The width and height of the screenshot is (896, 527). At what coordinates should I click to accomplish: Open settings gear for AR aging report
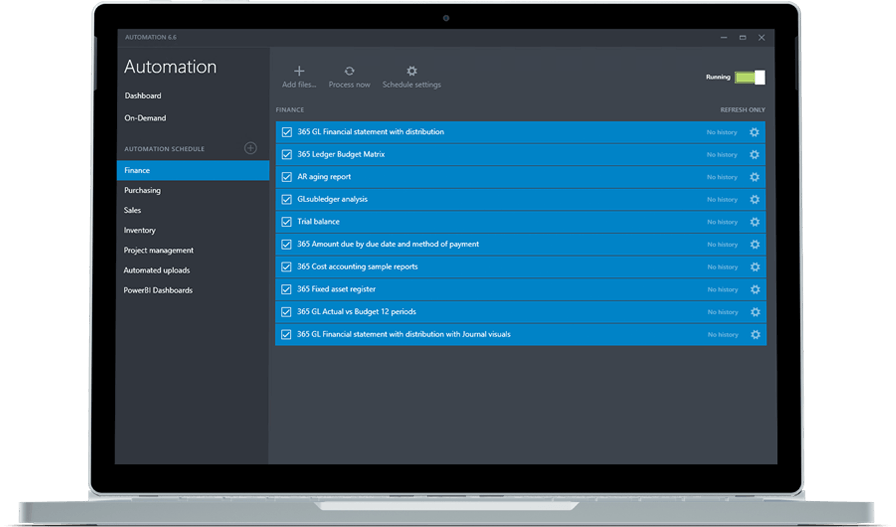(754, 177)
